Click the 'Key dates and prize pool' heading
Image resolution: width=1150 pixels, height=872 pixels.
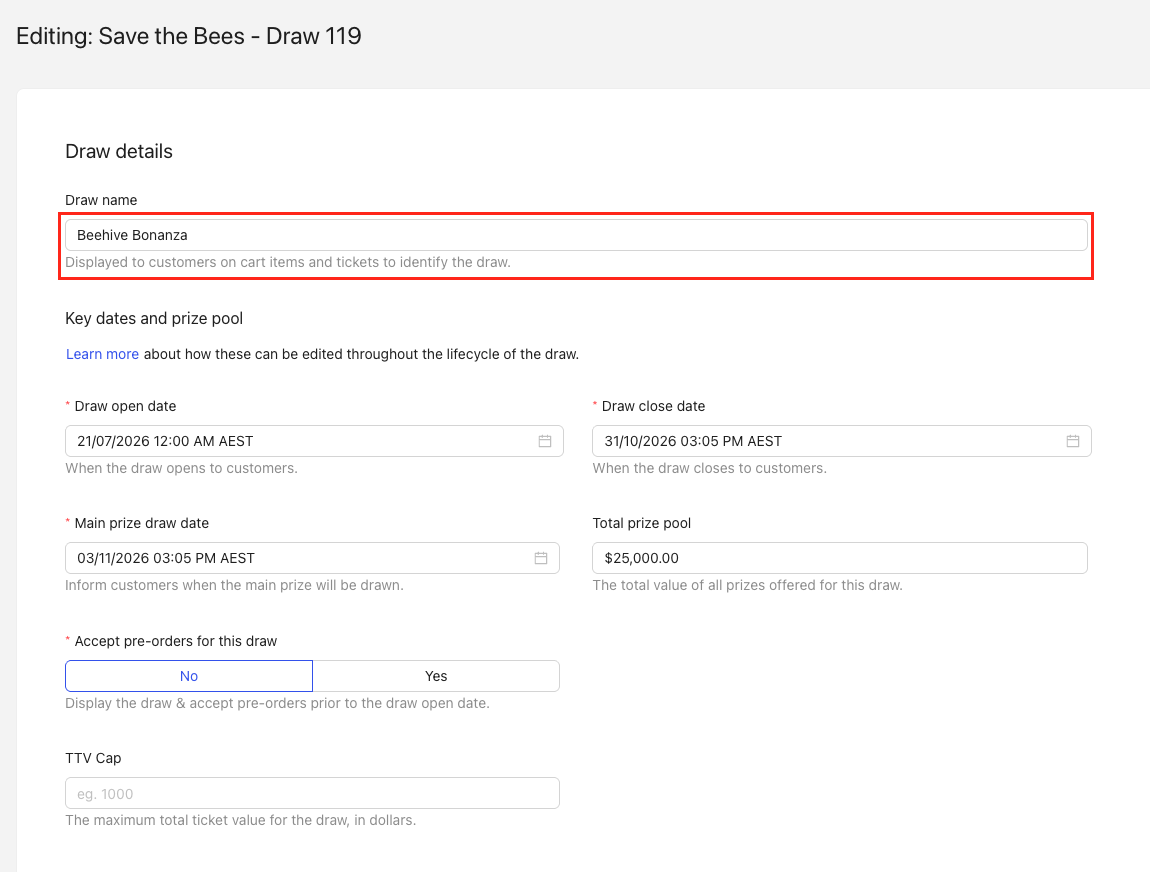[x=154, y=318]
